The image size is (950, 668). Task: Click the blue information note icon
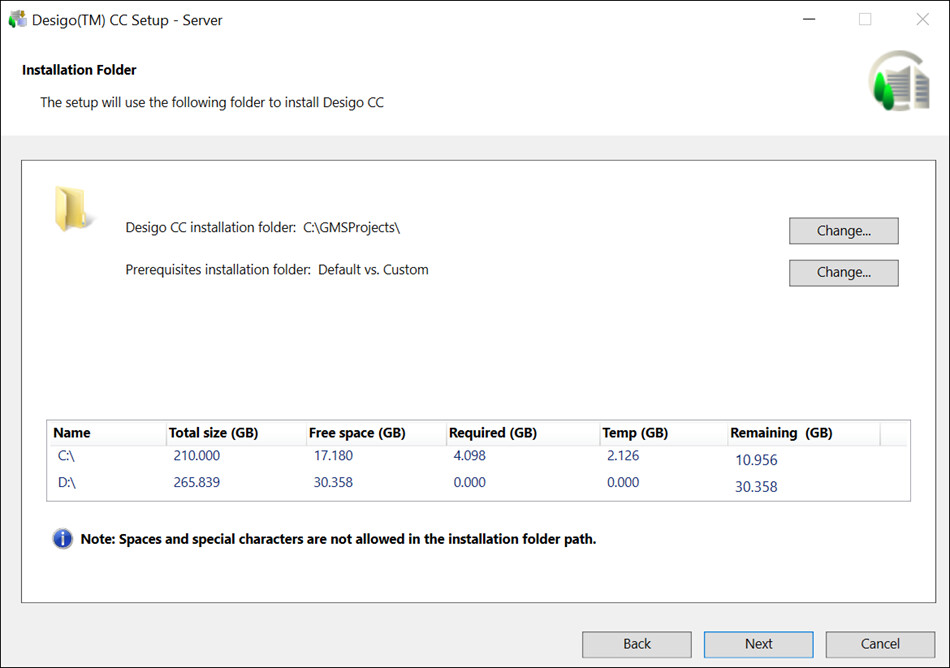[x=63, y=539]
